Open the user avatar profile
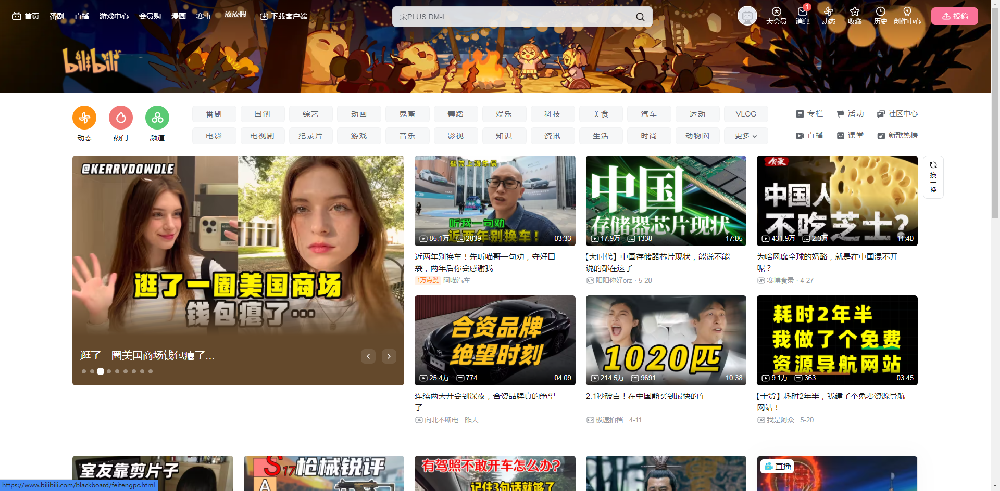 point(747,16)
